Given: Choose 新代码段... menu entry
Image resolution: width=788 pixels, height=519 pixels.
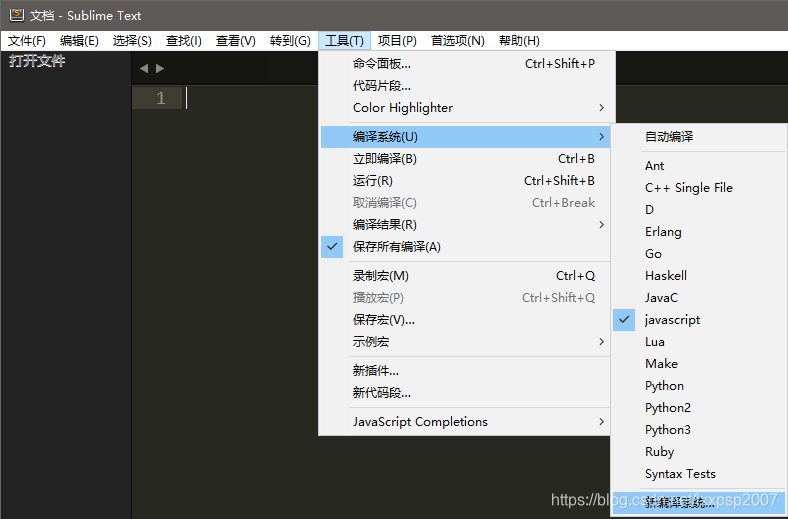Looking at the screenshot, I should [465, 393].
